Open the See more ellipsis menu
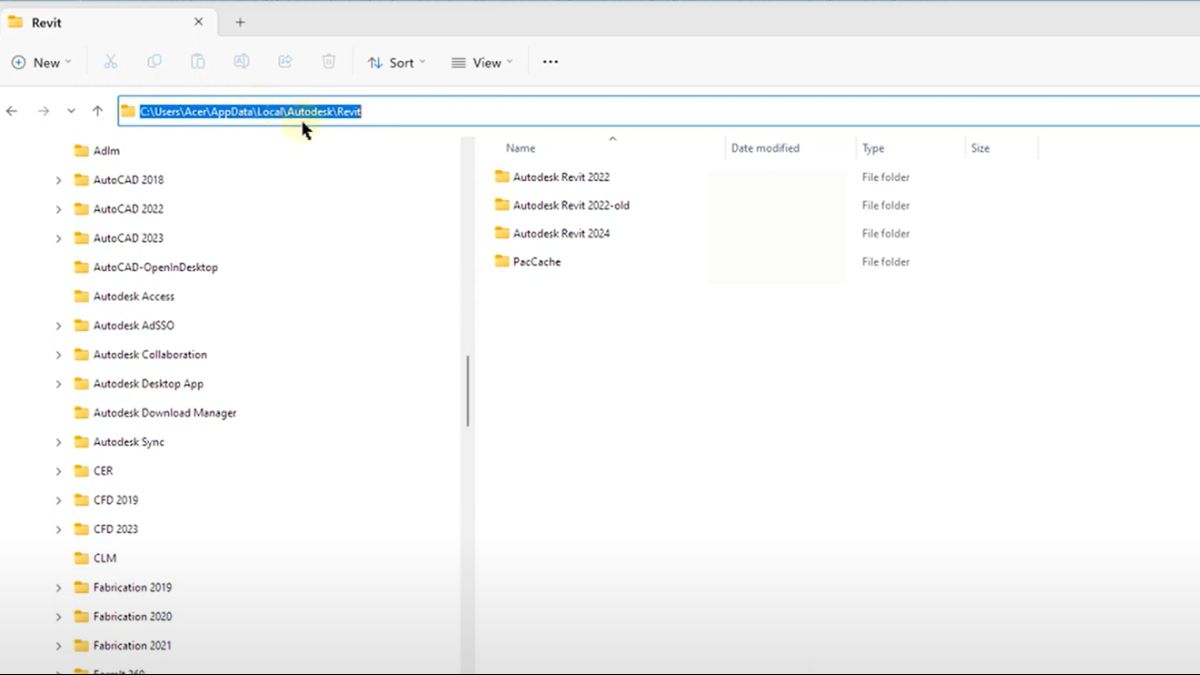Image resolution: width=1200 pixels, height=675 pixels. point(550,62)
